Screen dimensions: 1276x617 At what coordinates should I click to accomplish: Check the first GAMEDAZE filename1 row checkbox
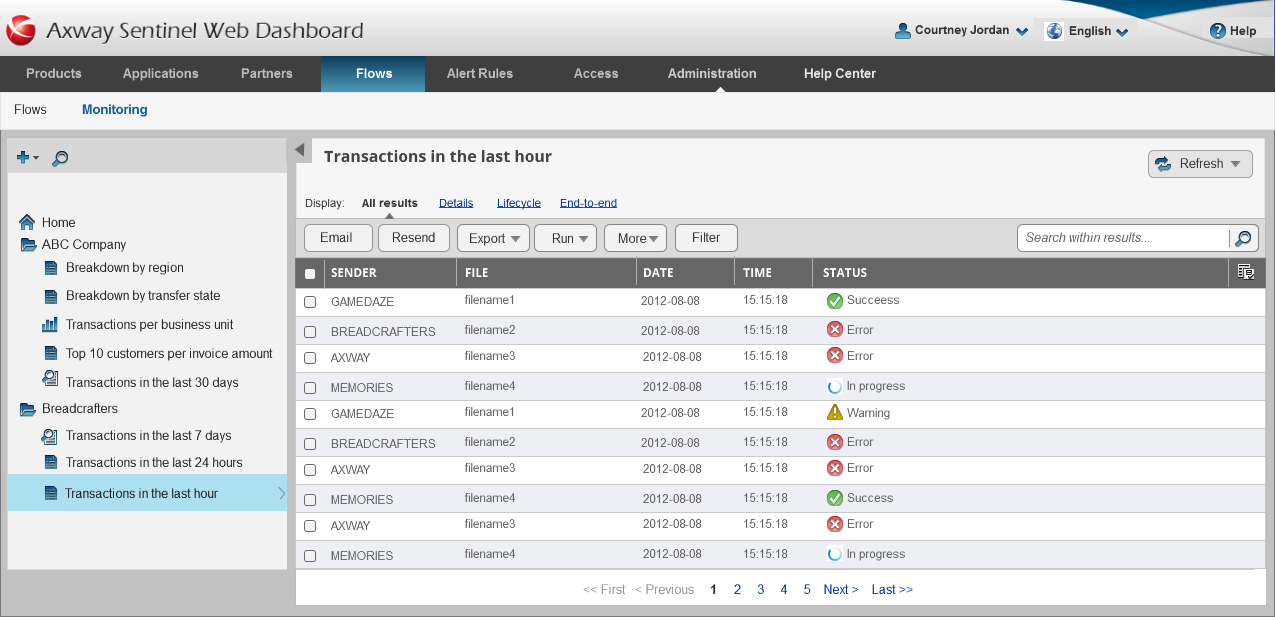click(x=310, y=302)
